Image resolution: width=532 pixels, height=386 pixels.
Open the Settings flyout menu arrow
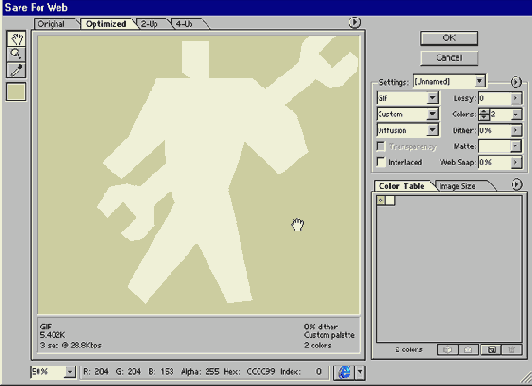pos(516,82)
